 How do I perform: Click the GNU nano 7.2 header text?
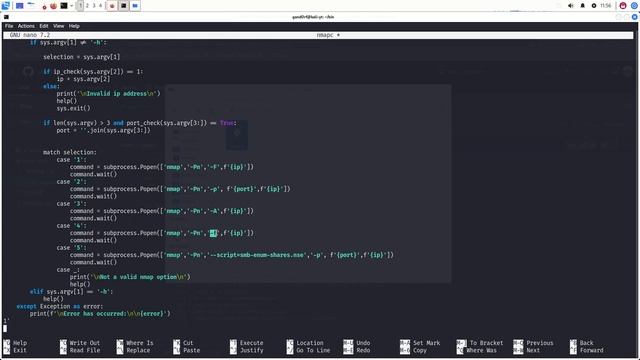click(30, 35)
